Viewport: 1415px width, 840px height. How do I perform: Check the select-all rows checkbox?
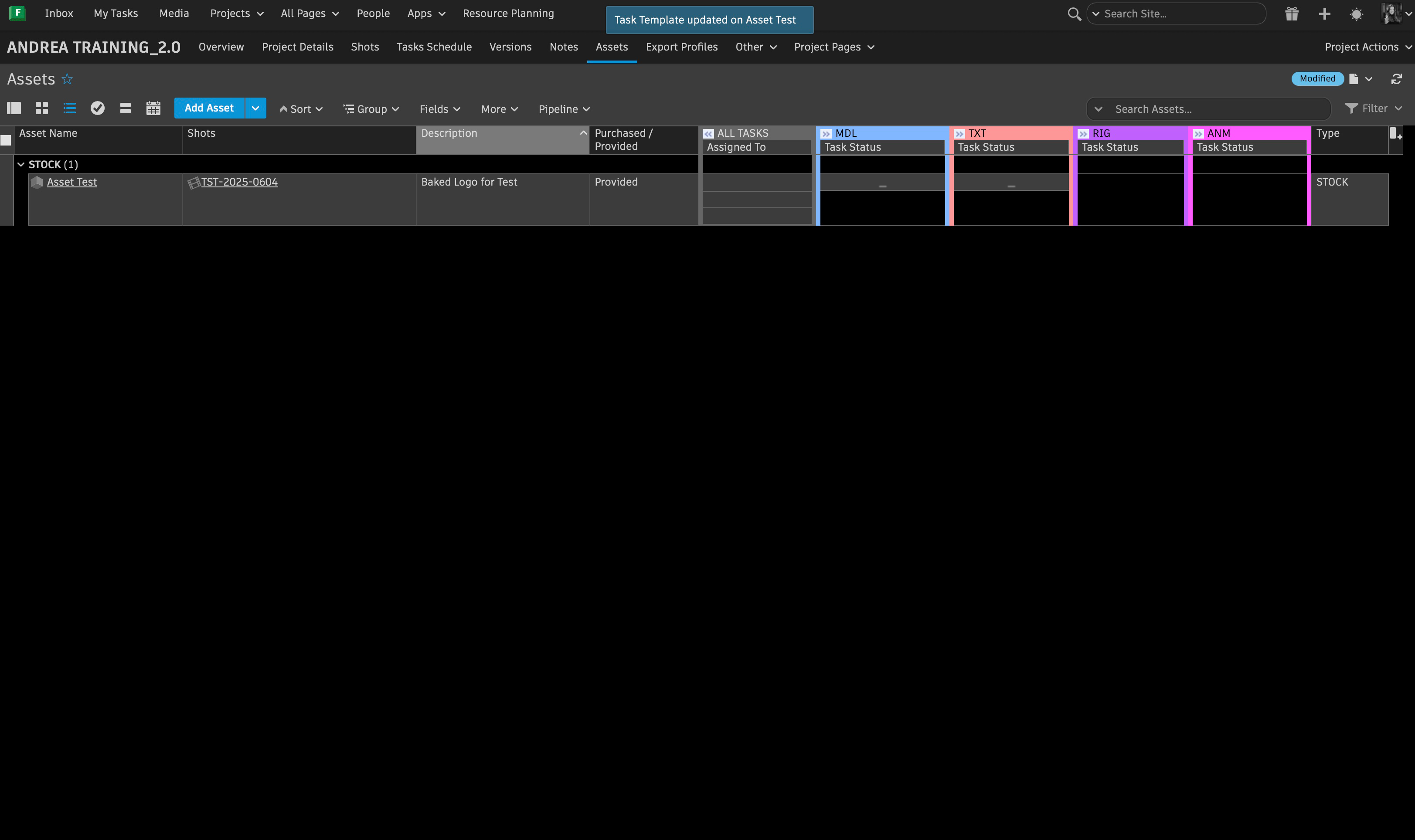click(6, 140)
